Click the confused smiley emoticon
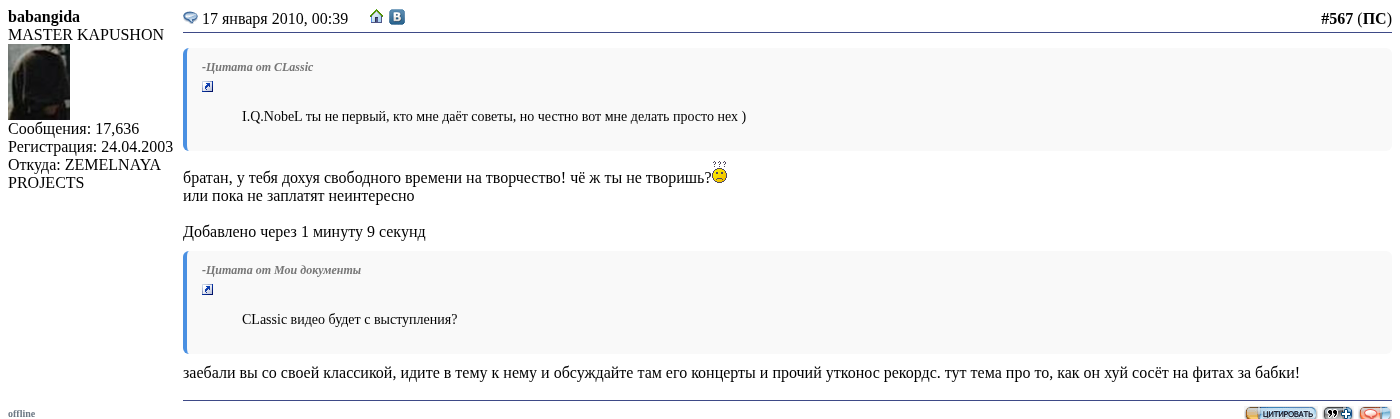This screenshot has height=419, width=1400. pyautogui.click(x=719, y=174)
